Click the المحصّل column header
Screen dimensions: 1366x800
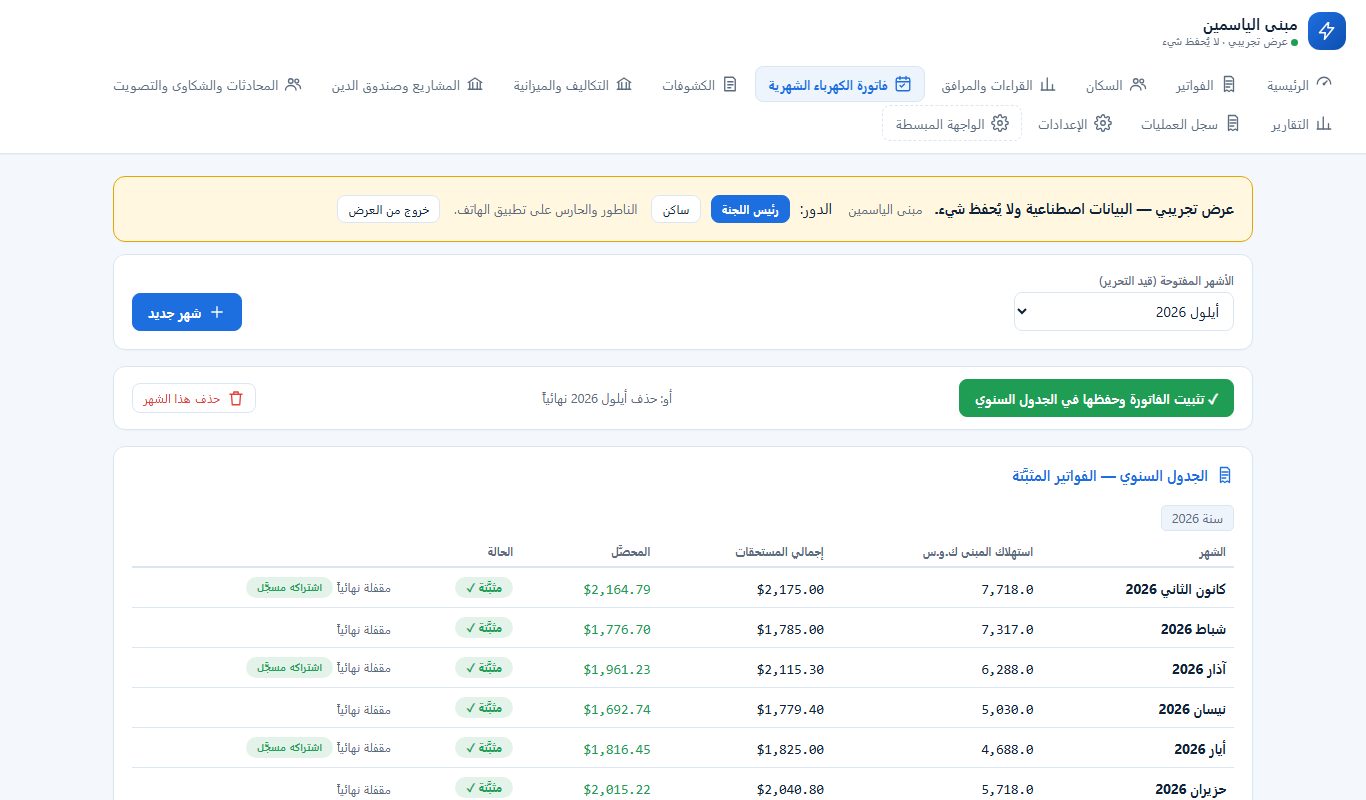click(632, 552)
